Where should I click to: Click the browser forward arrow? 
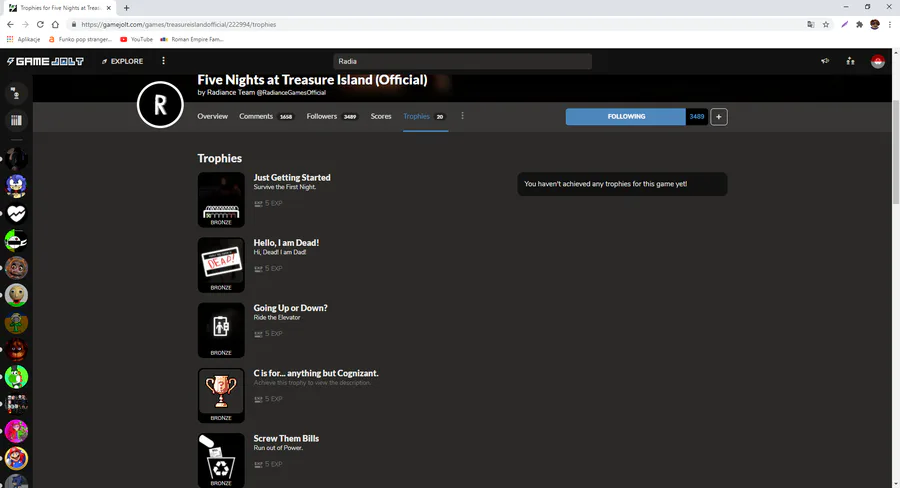25,25
